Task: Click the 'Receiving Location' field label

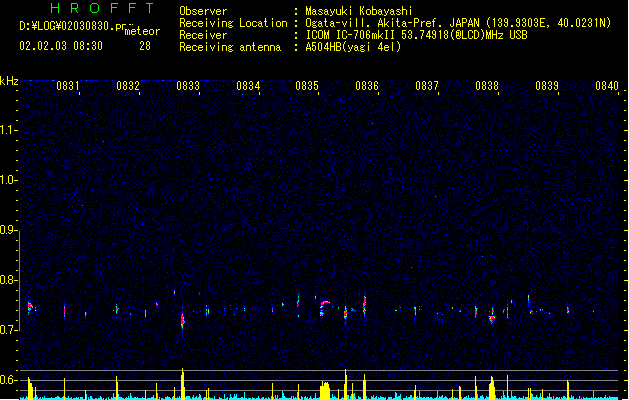Action: (x=233, y=23)
